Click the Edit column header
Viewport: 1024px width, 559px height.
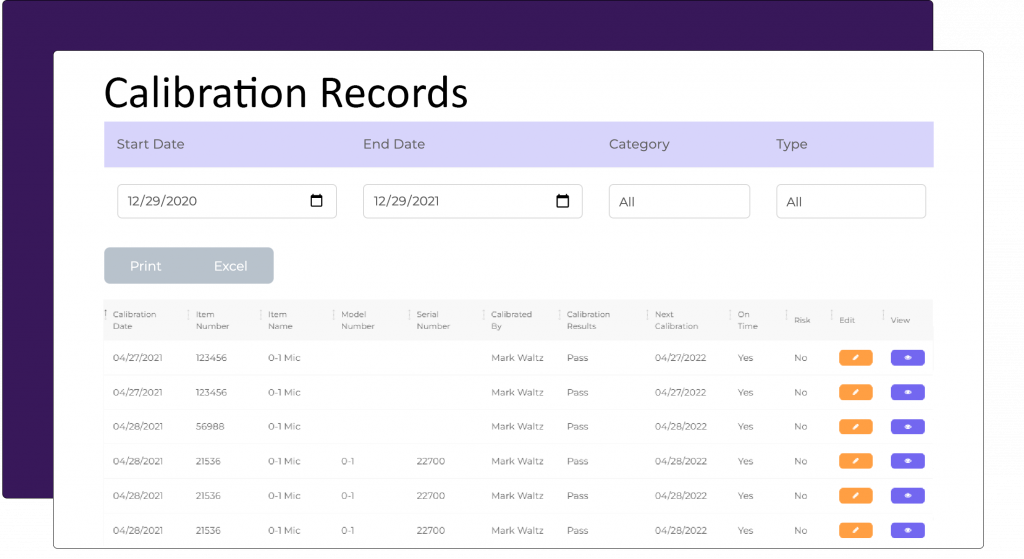coord(847,320)
